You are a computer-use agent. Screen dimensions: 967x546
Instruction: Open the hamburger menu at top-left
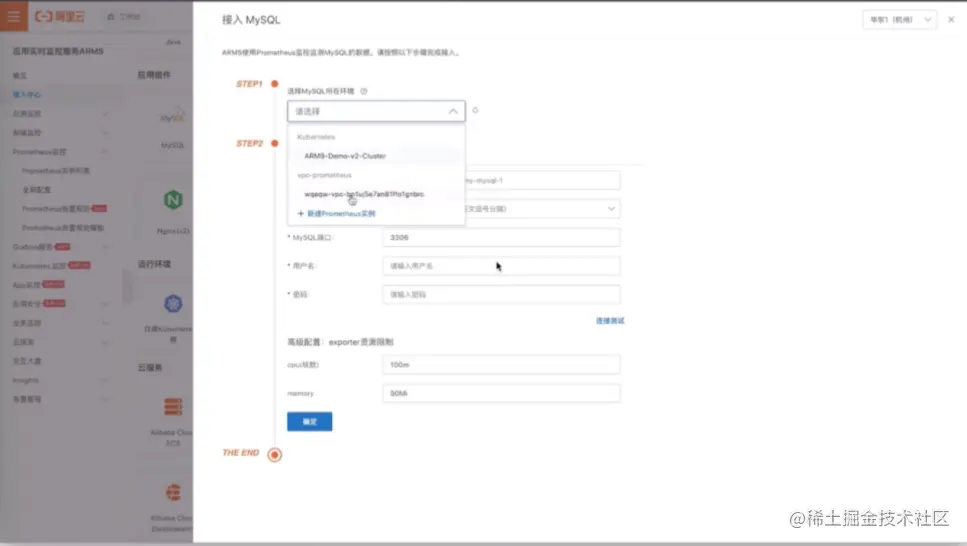coord(14,16)
